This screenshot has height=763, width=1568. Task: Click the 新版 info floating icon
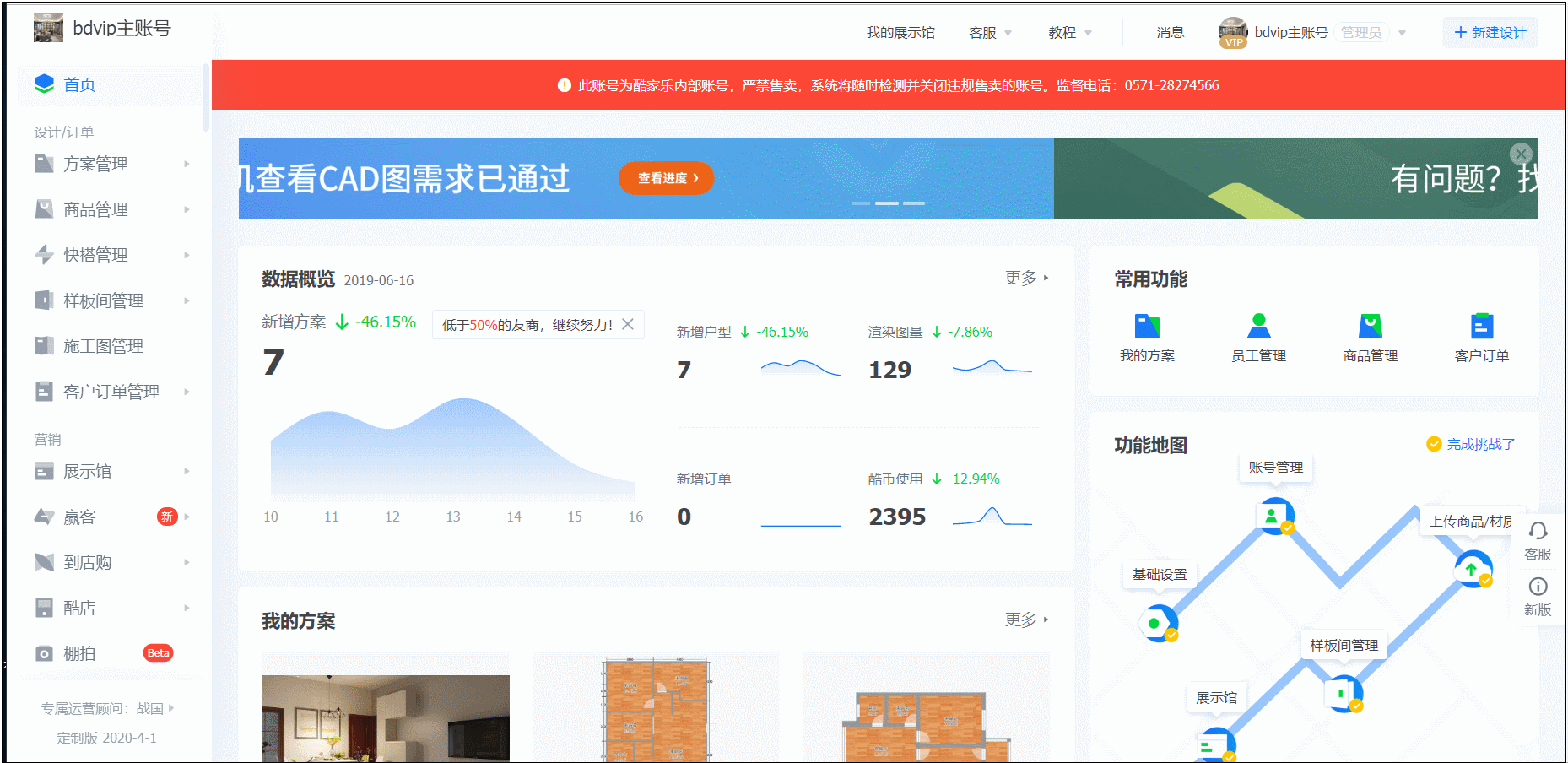1538,587
